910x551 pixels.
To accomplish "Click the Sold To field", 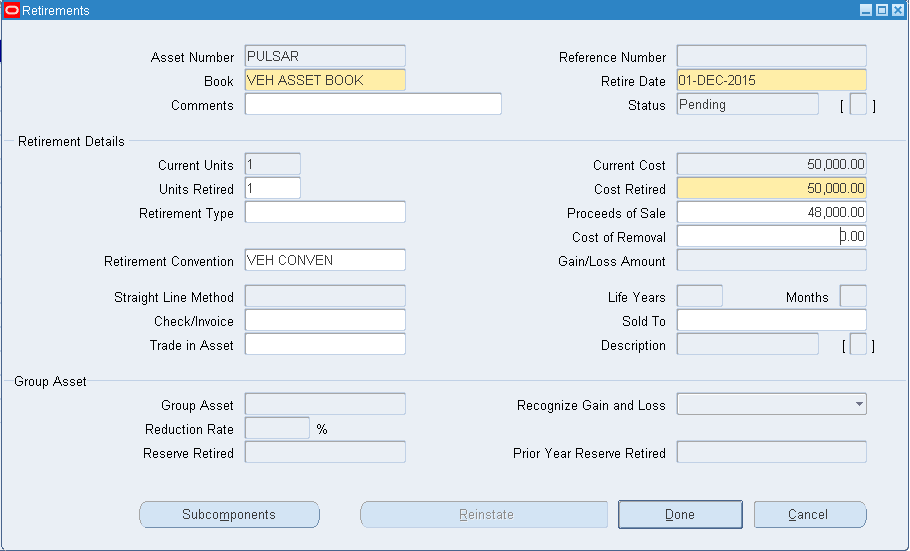I will click(771, 320).
